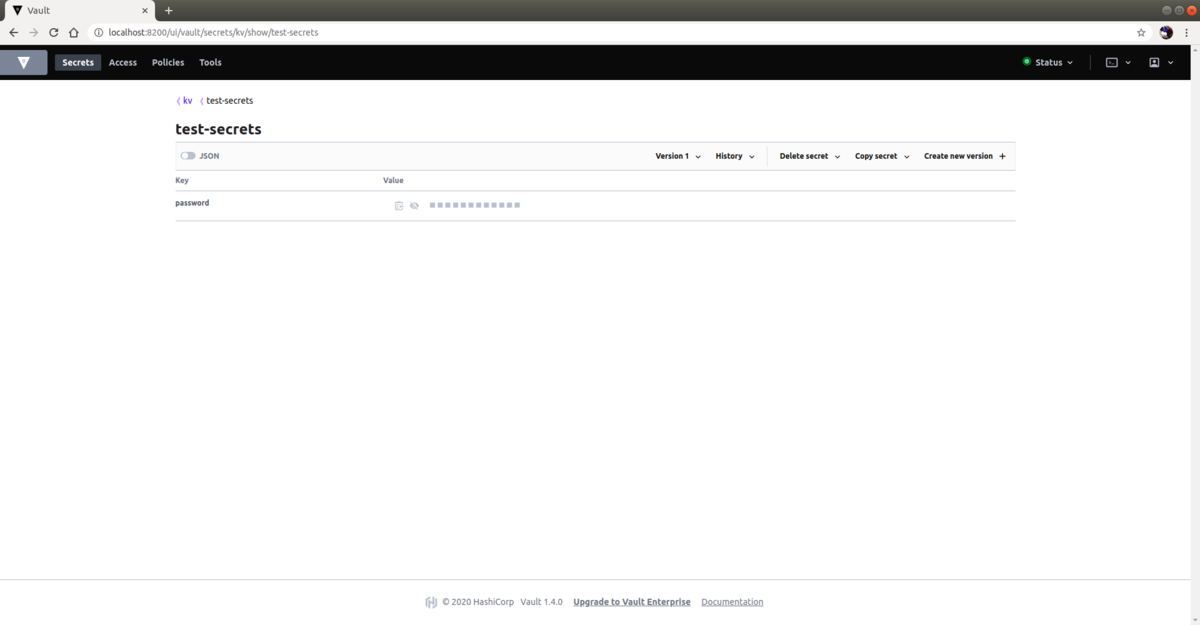
Task: Click the test-secrets page heading
Action: [x=218, y=130]
